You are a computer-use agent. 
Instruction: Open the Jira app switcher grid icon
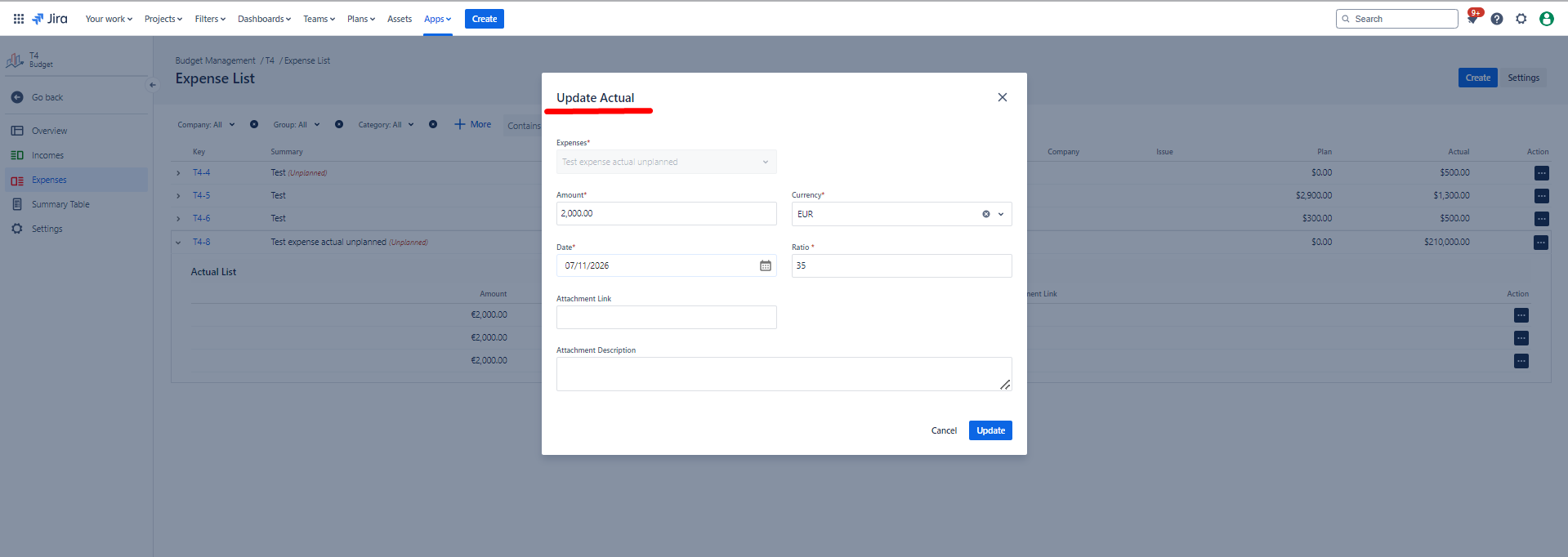[x=19, y=19]
